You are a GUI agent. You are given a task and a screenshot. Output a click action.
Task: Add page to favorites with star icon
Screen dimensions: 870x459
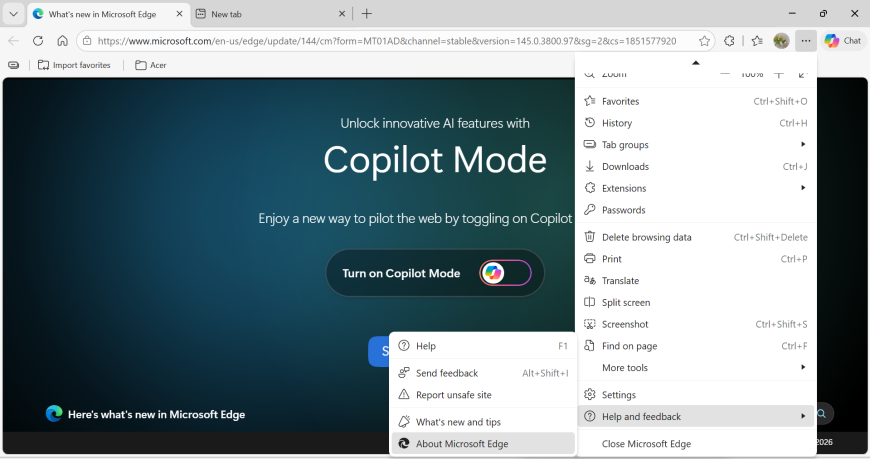(x=704, y=41)
